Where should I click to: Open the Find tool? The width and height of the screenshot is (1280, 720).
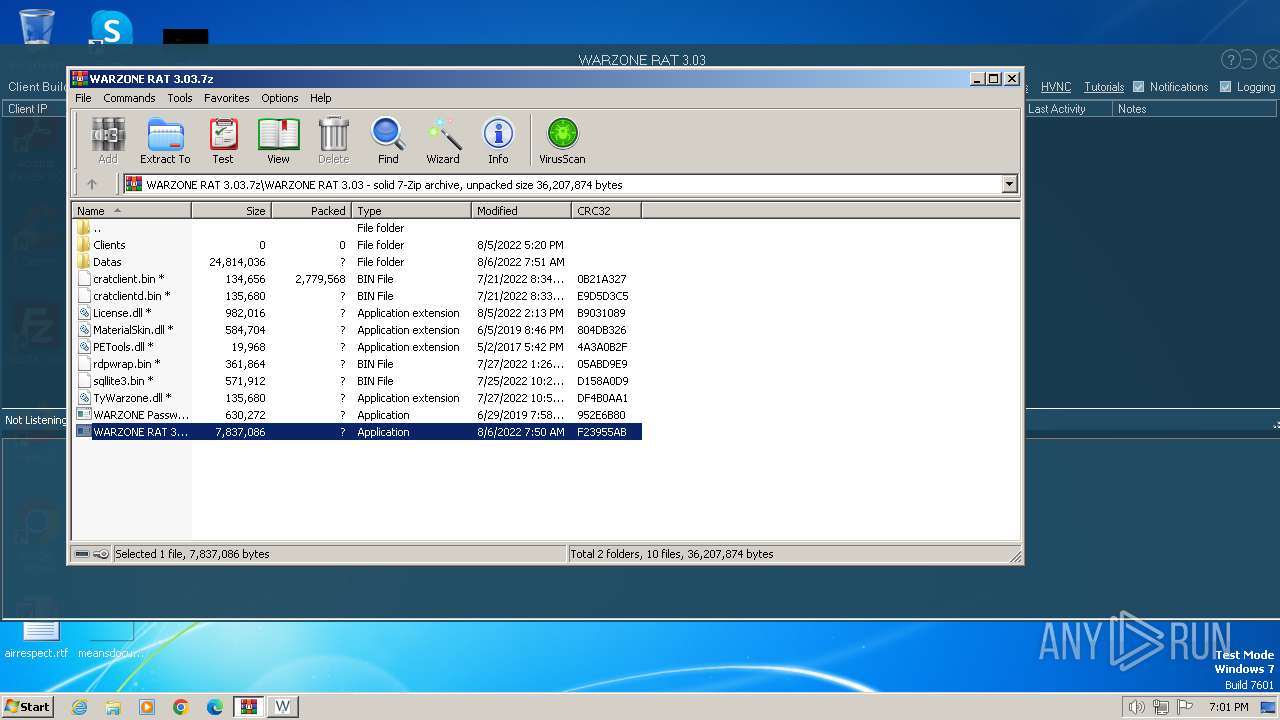coord(388,140)
